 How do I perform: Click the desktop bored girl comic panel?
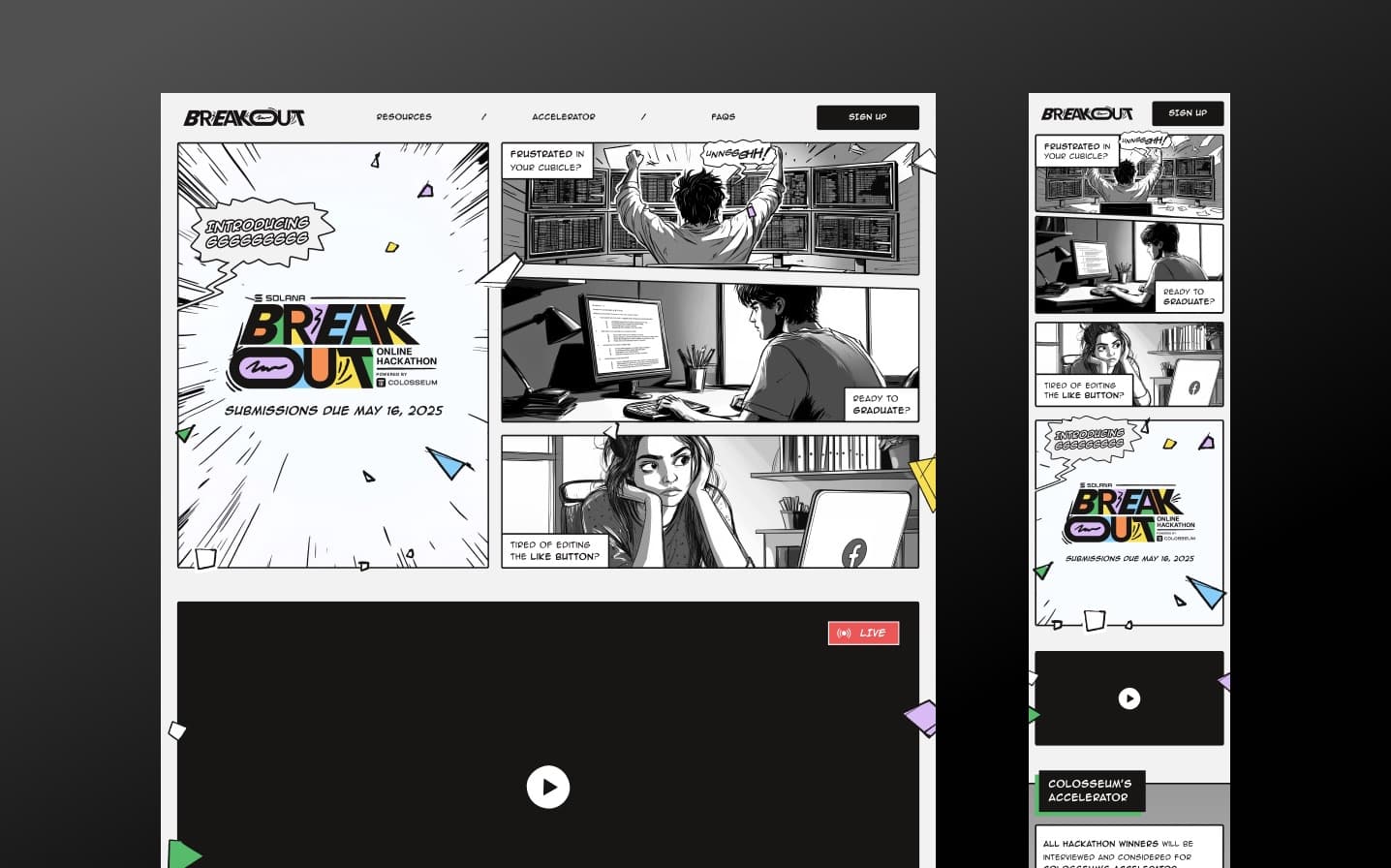[710, 501]
